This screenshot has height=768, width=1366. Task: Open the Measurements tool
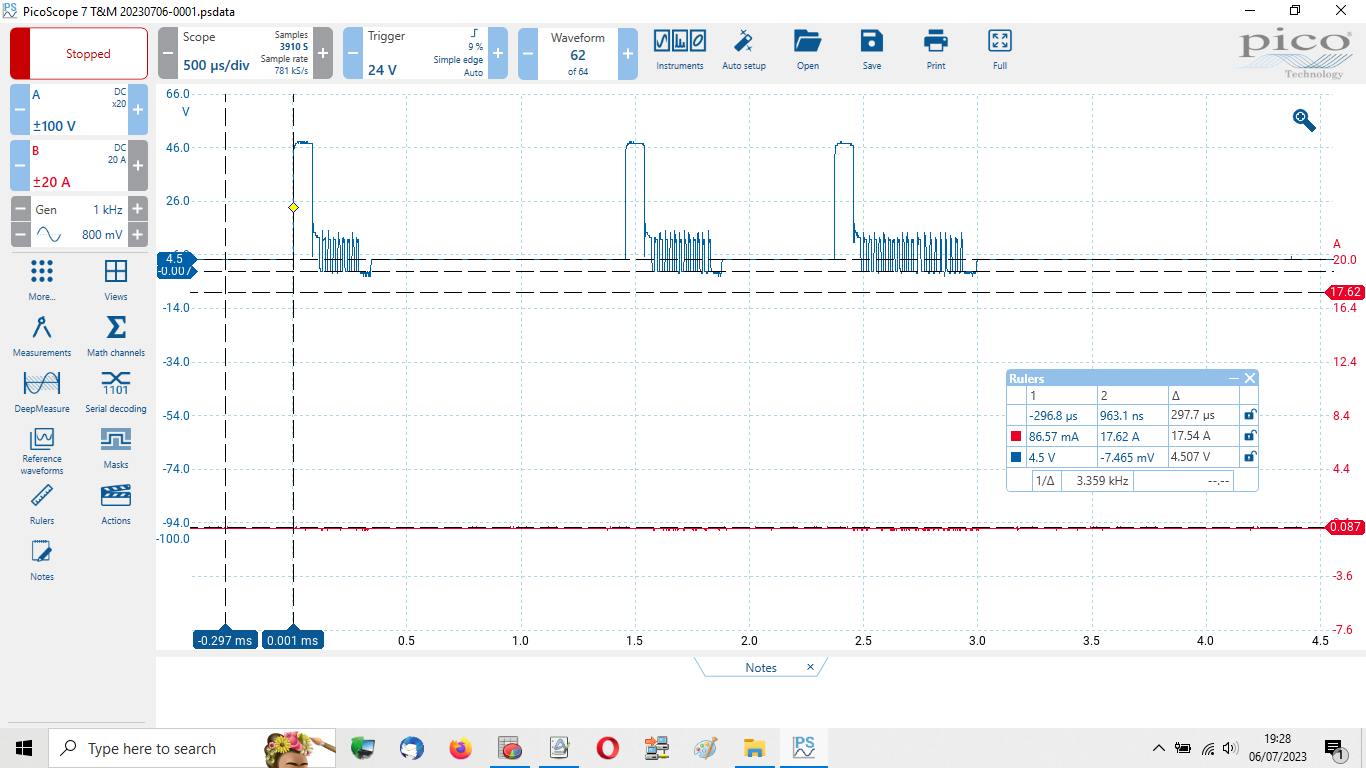click(x=42, y=337)
